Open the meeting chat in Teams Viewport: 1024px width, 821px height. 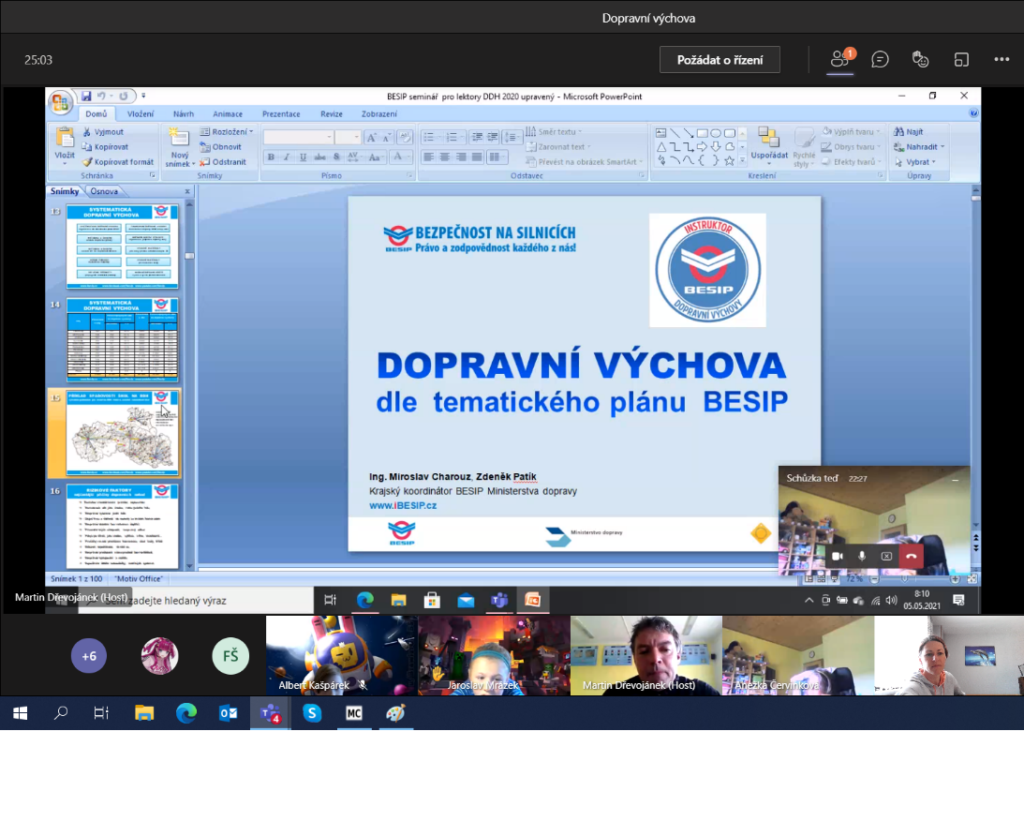tap(880, 60)
